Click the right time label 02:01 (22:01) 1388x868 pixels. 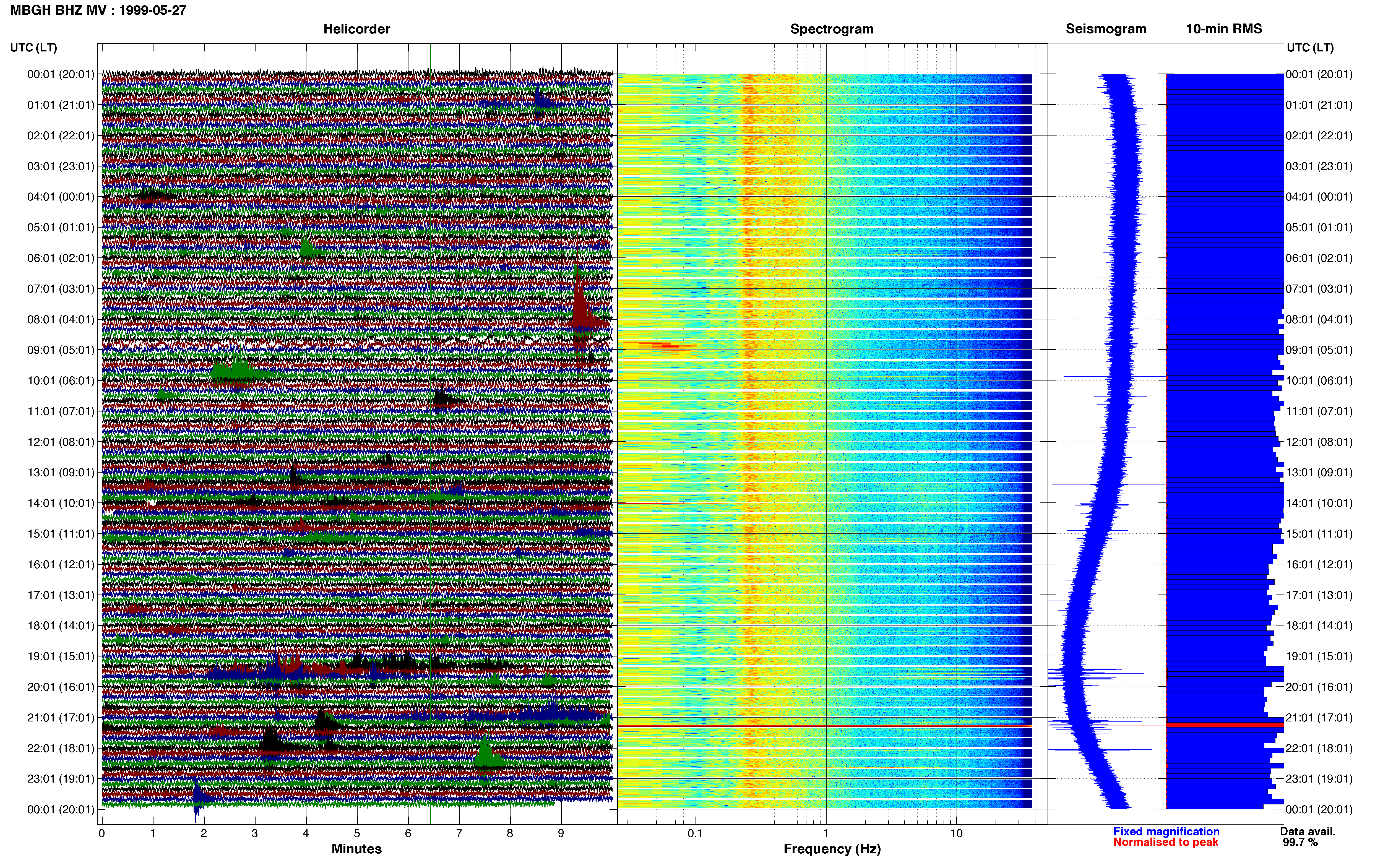[1319, 135]
